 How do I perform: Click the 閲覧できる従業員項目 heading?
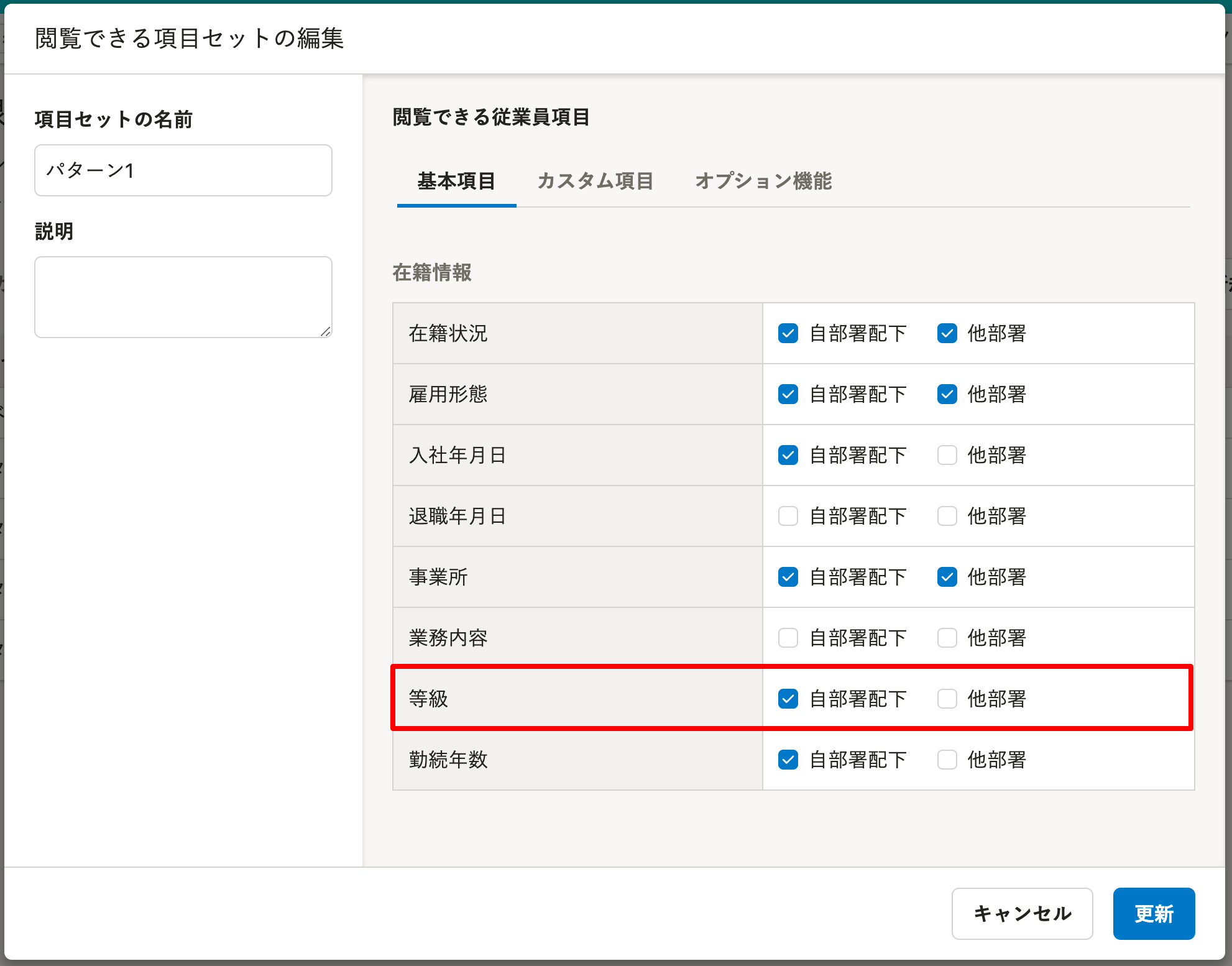(x=491, y=117)
